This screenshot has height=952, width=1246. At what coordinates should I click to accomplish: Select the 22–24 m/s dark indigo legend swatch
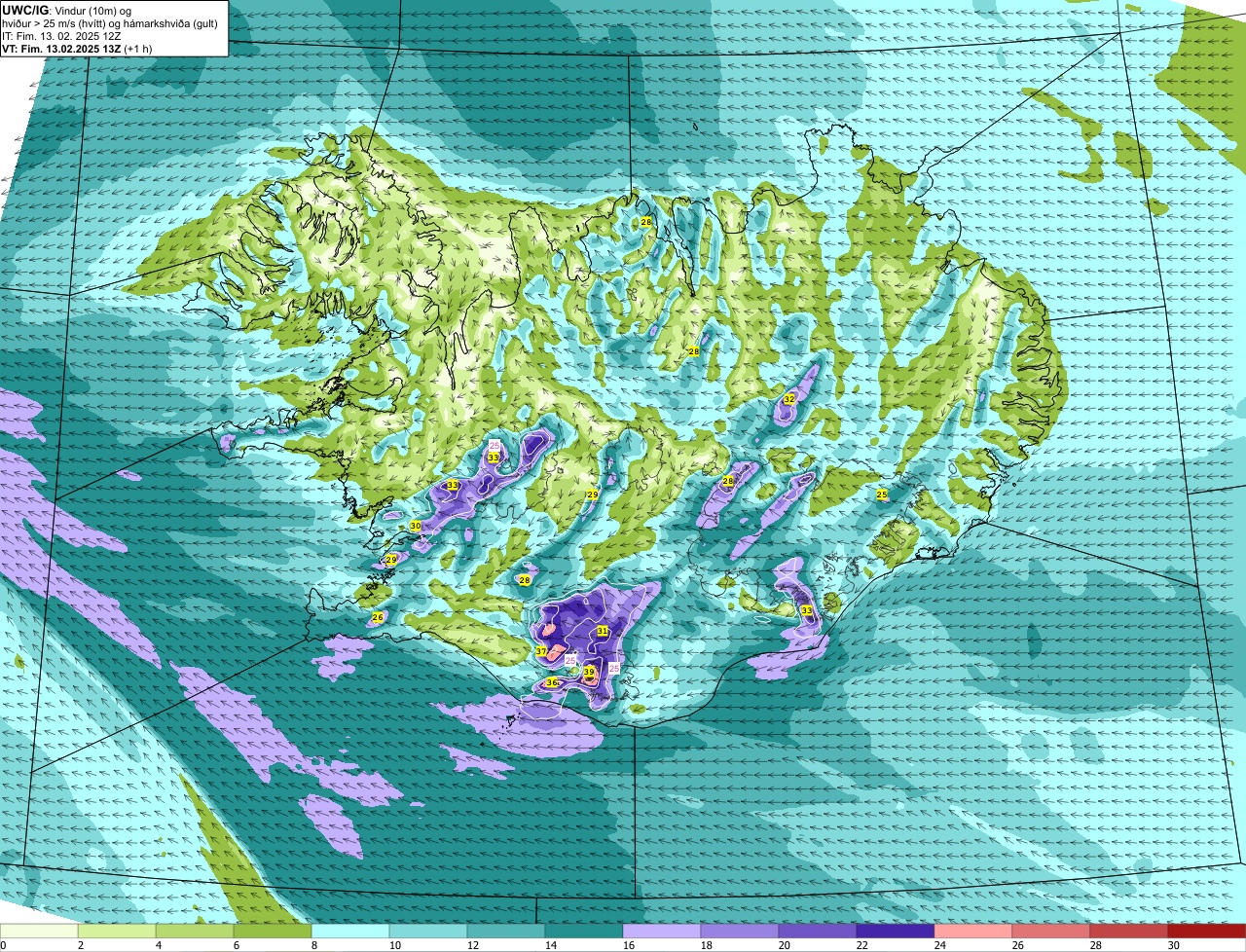pos(896,932)
